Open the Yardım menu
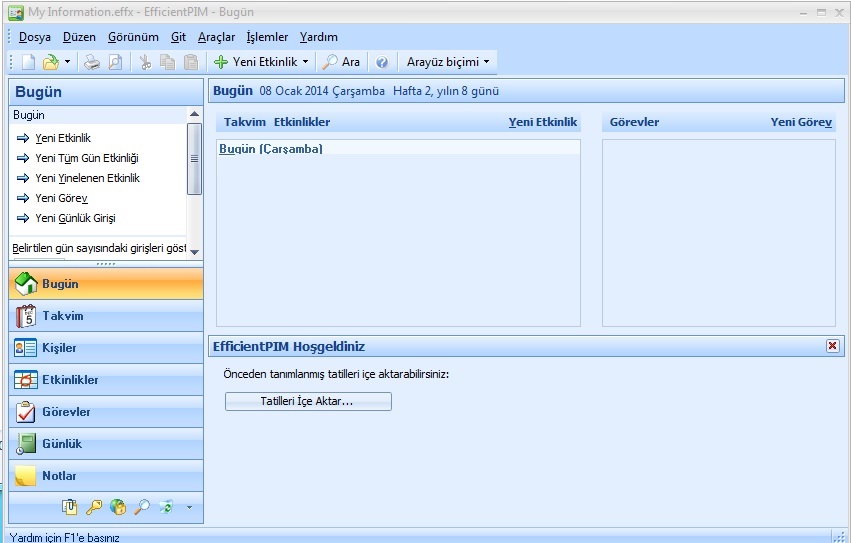851x543 pixels. 319,37
